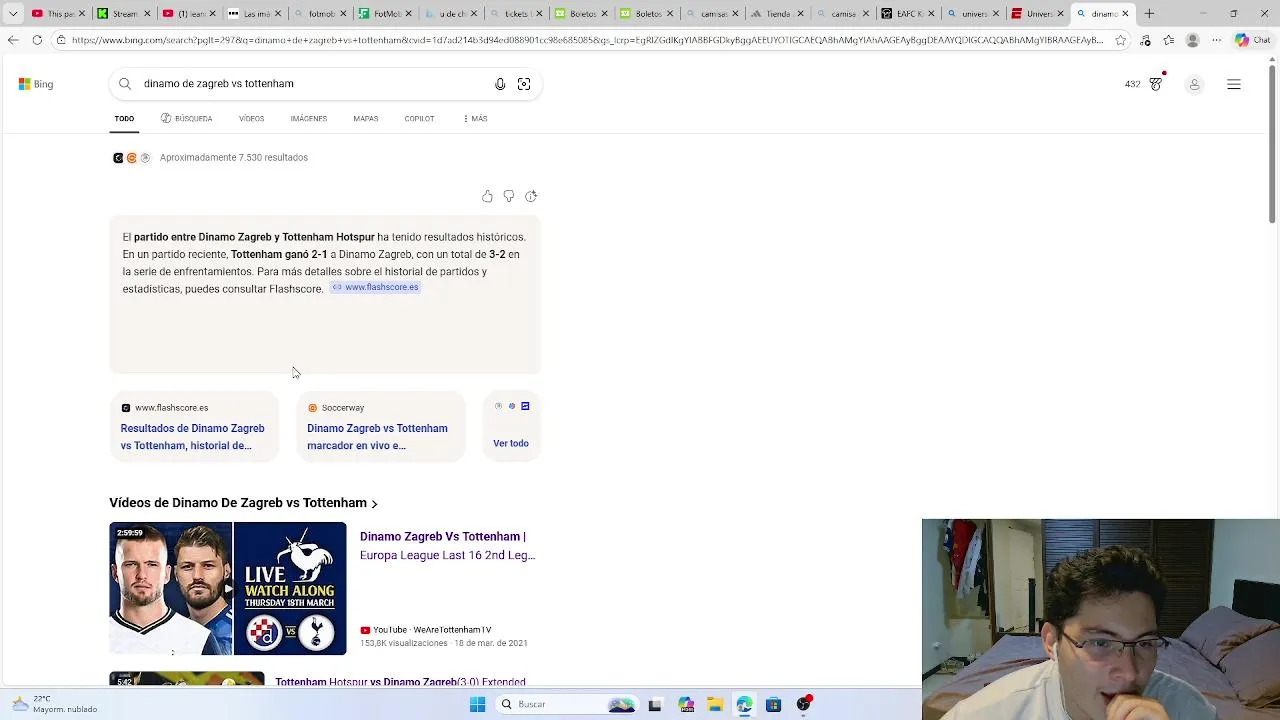Dislike the AI answer with thumbs down
Image resolution: width=1280 pixels, height=720 pixels.
click(509, 196)
